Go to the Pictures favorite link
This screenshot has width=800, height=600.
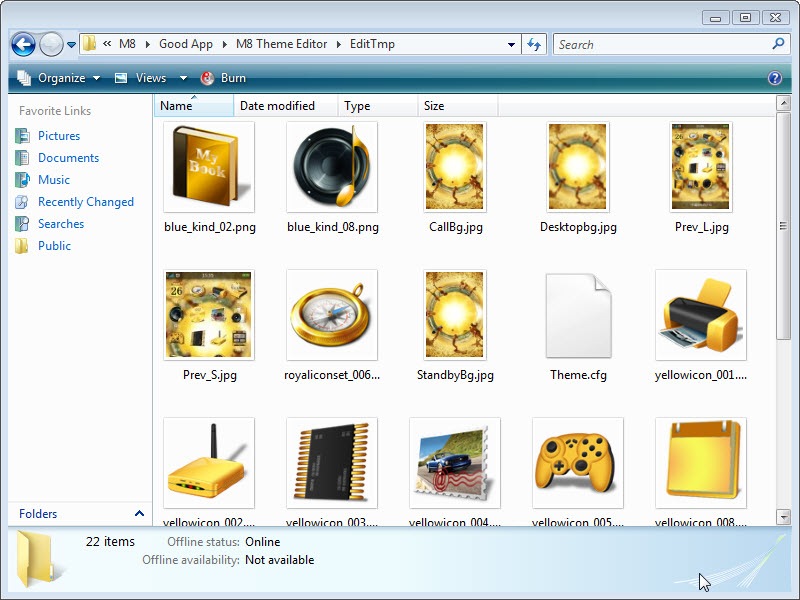coord(59,136)
